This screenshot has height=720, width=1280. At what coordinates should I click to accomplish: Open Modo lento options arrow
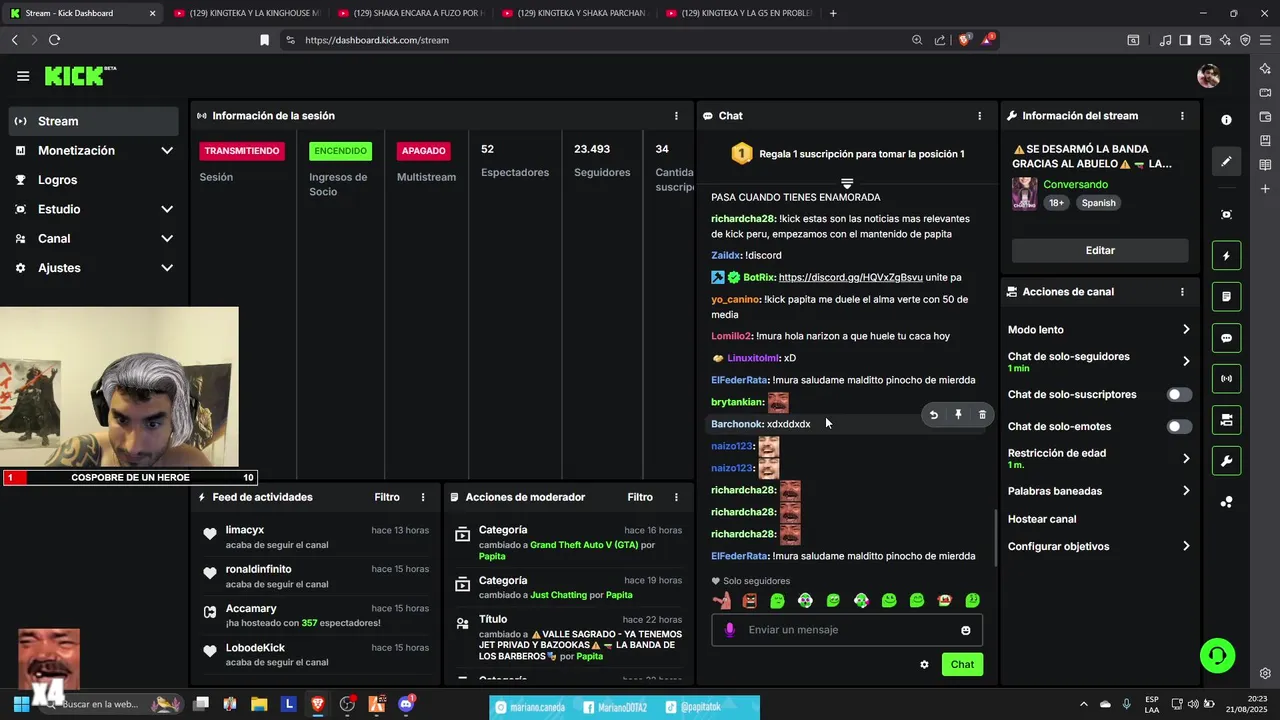(1186, 330)
